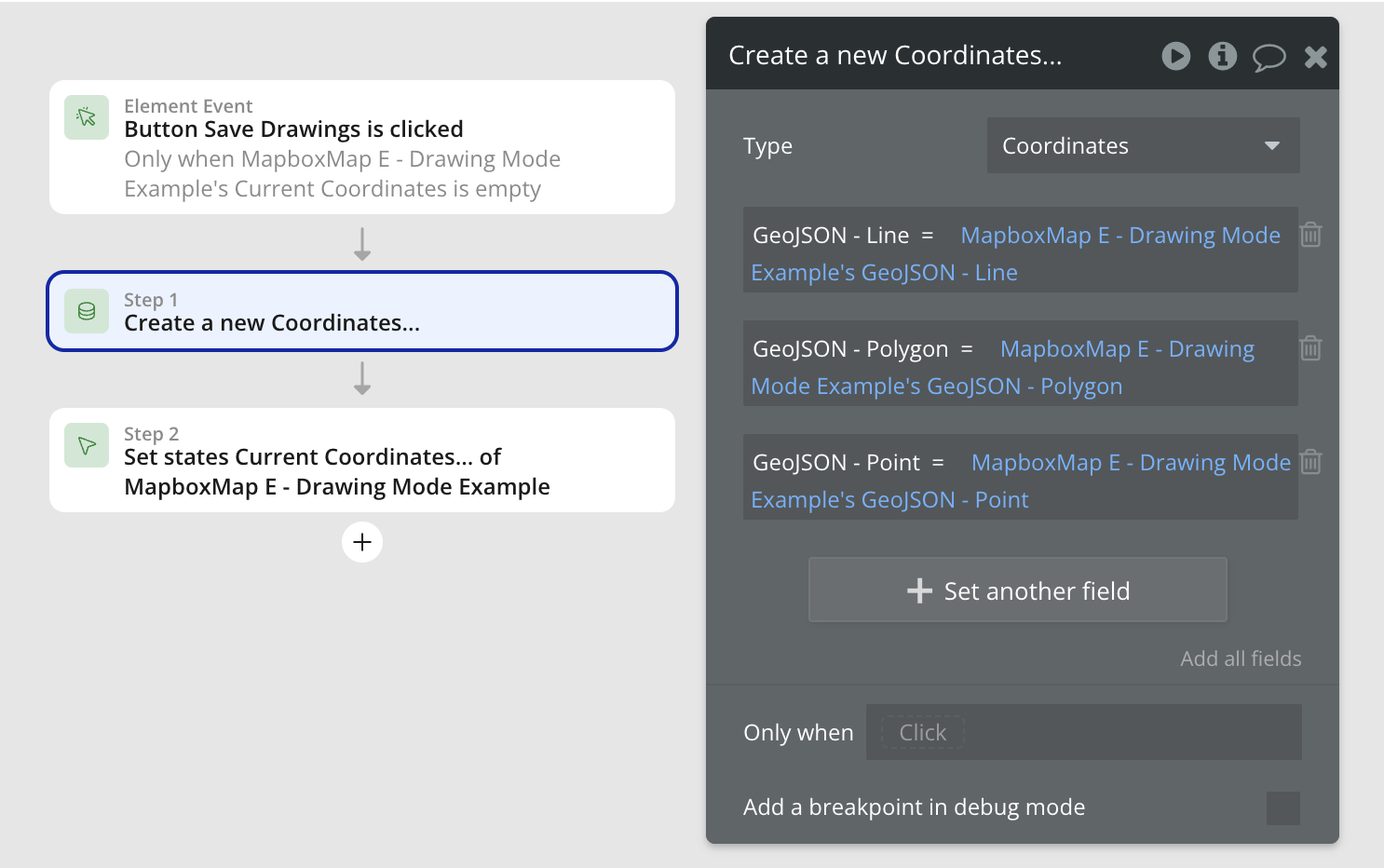1384x868 pixels.
Task: Click the Element Event click icon
Action: (87, 117)
